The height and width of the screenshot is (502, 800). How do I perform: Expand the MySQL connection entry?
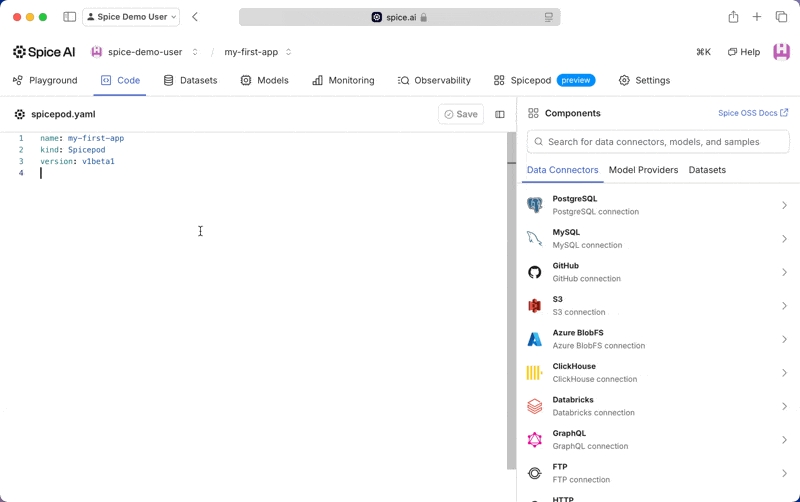[x=784, y=239]
